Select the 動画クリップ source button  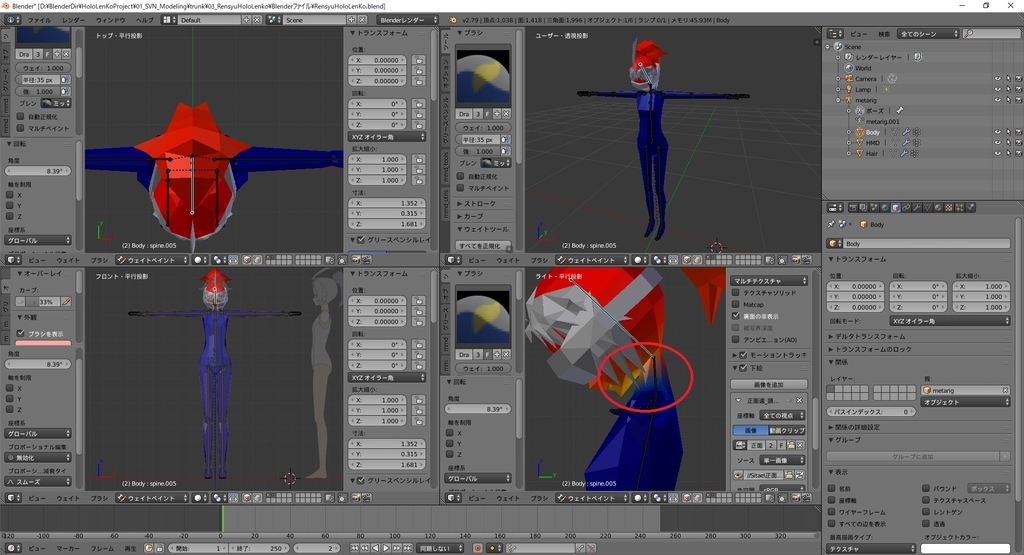[787, 430]
